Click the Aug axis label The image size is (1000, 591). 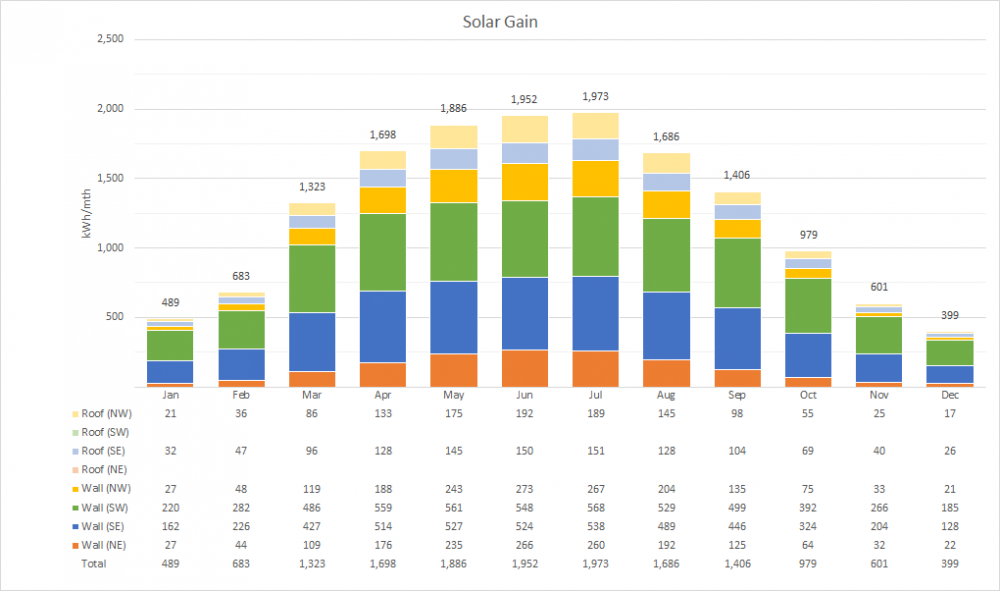pyautogui.click(x=666, y=395)
